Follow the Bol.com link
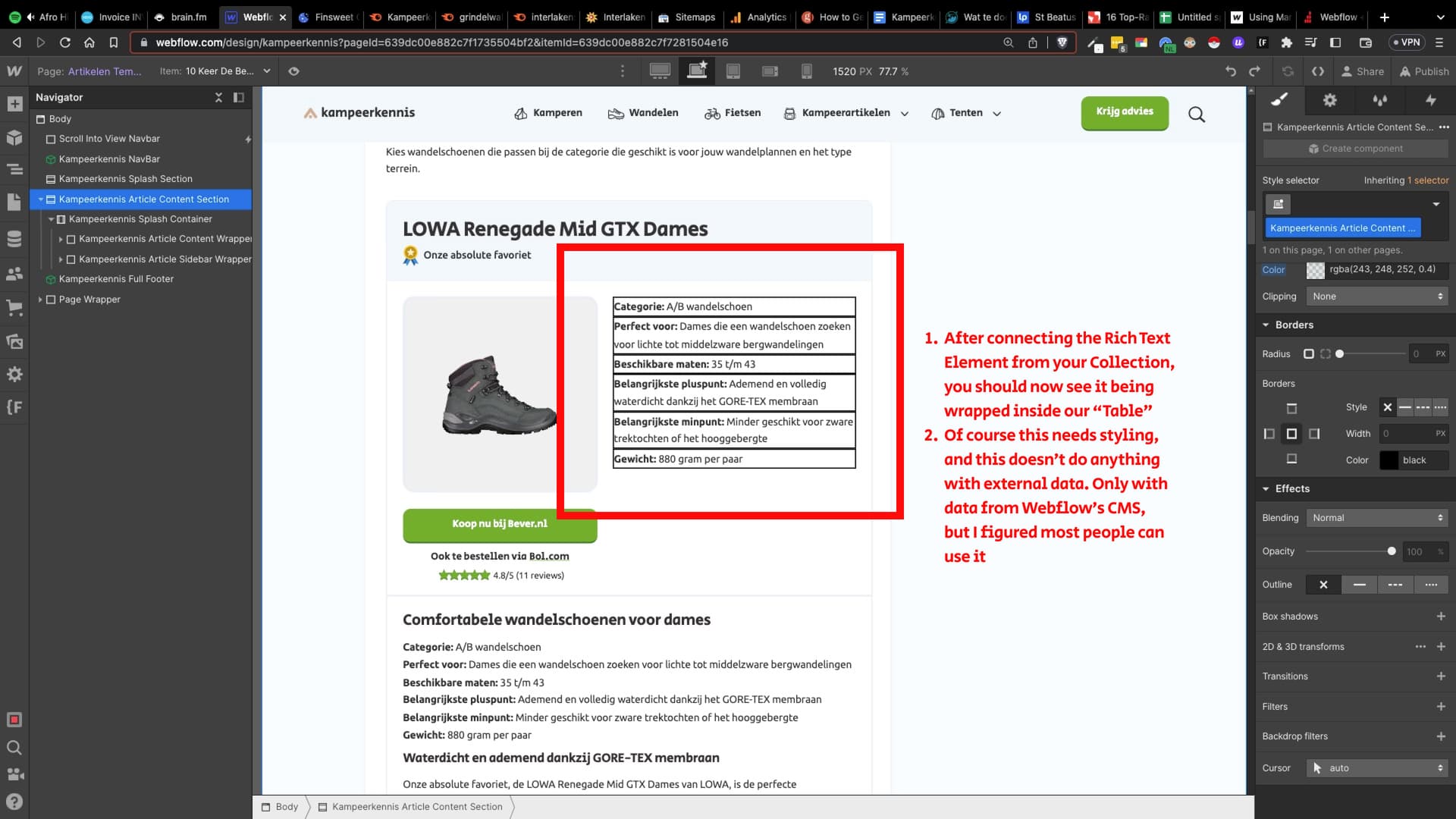 pos(549,556)
